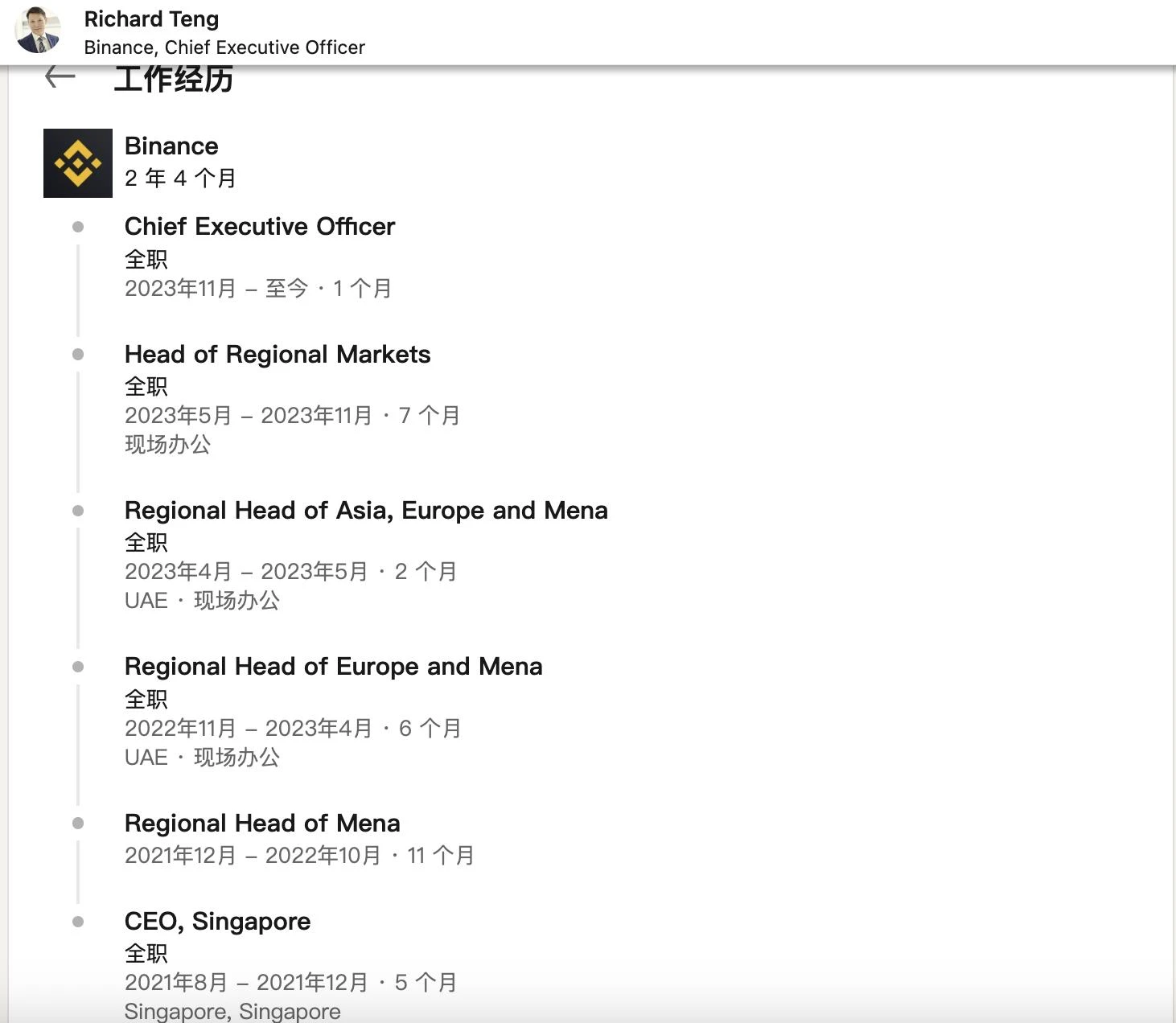Click the Binance title in the header bar

pos(171,146)
